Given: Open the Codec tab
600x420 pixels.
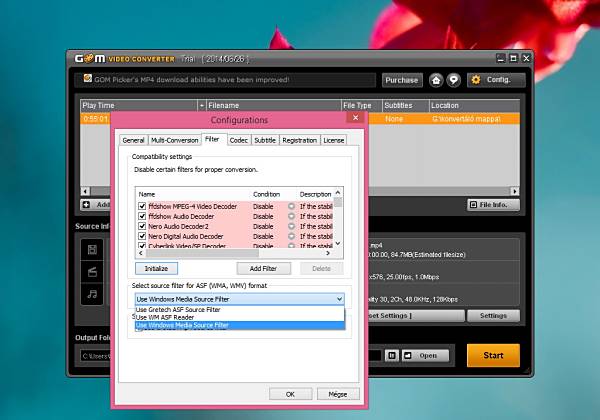Looking at the screenshot, I should (238, 140).
